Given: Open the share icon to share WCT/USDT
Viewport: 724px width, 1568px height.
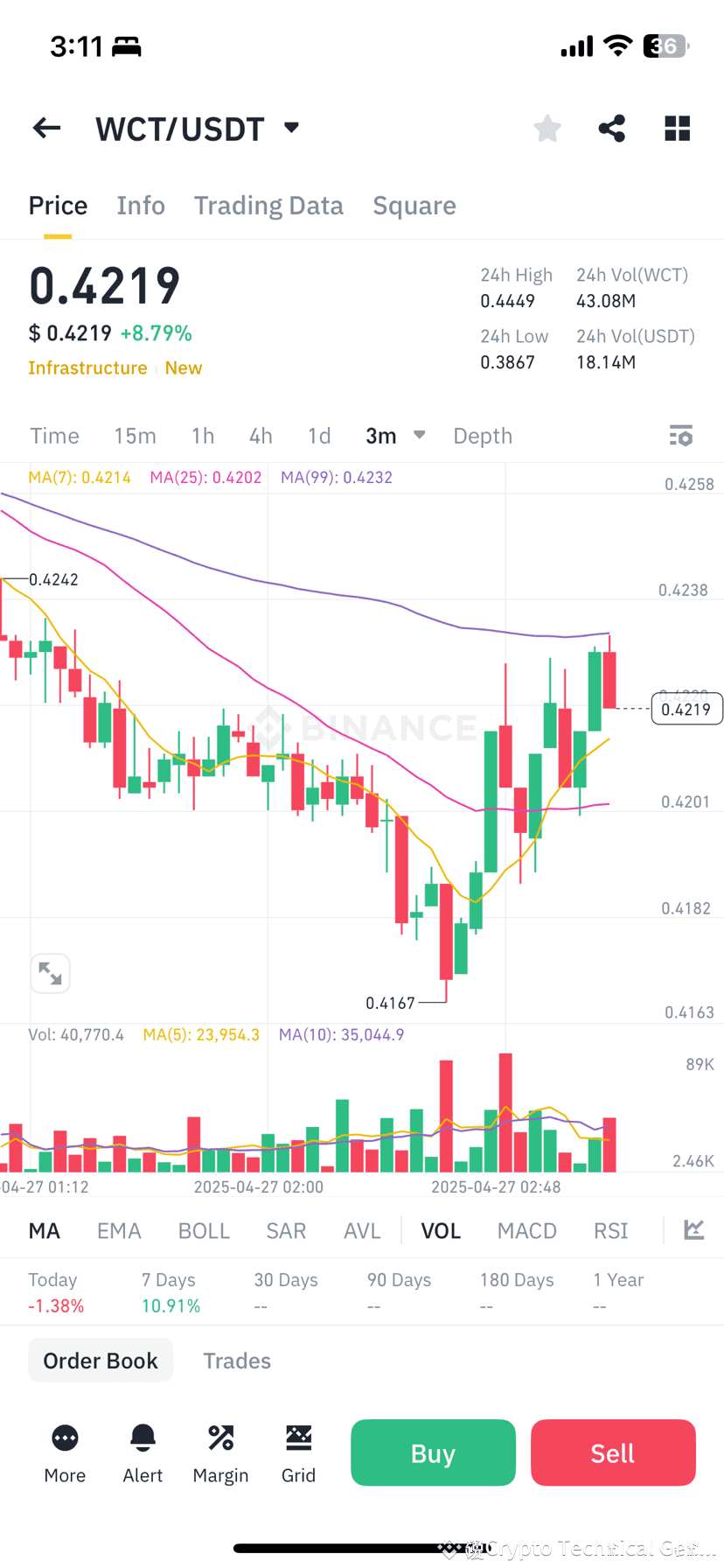Looking at the screenshot, I should (611, 128).
